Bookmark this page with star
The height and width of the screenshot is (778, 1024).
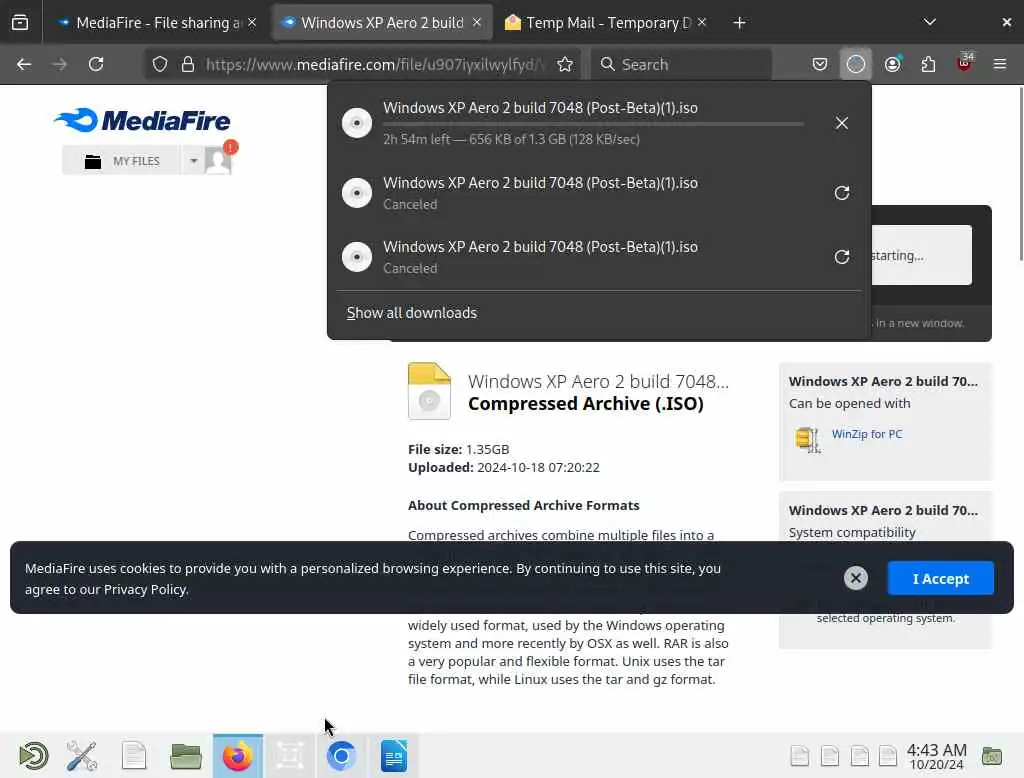click(x=565, y=64)
